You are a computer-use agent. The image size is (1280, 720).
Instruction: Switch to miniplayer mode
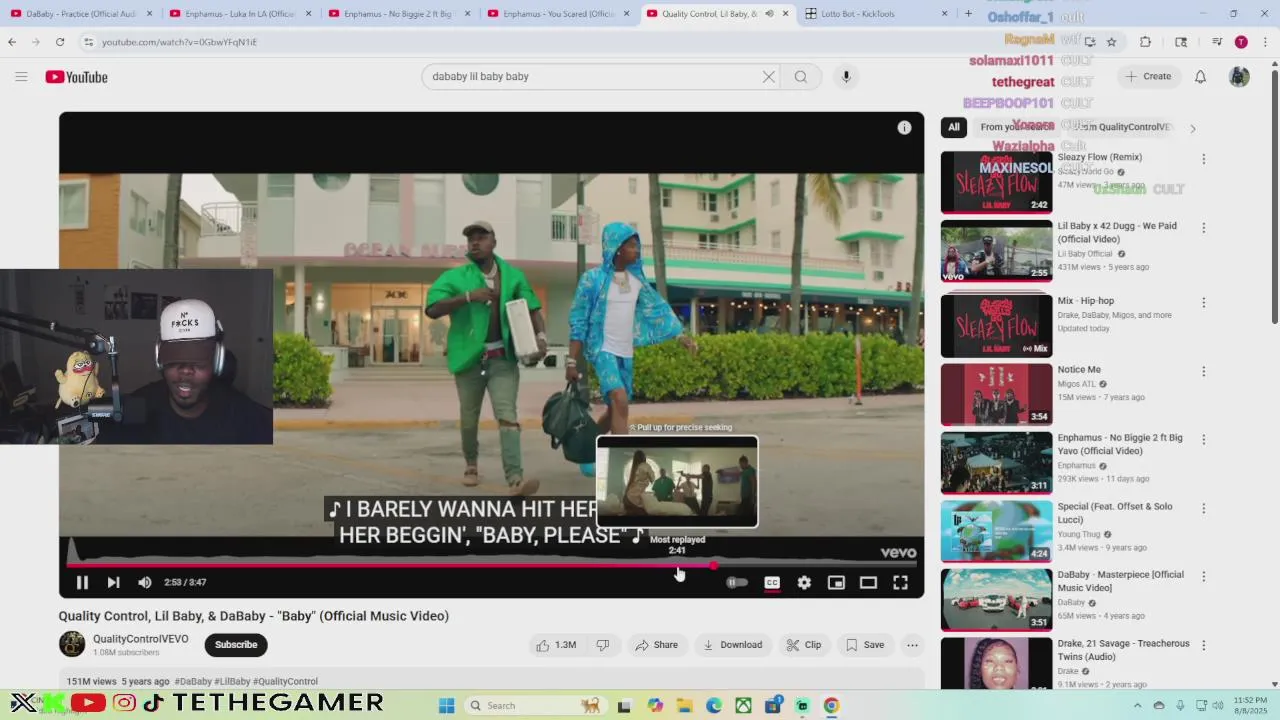pos(836,583)
